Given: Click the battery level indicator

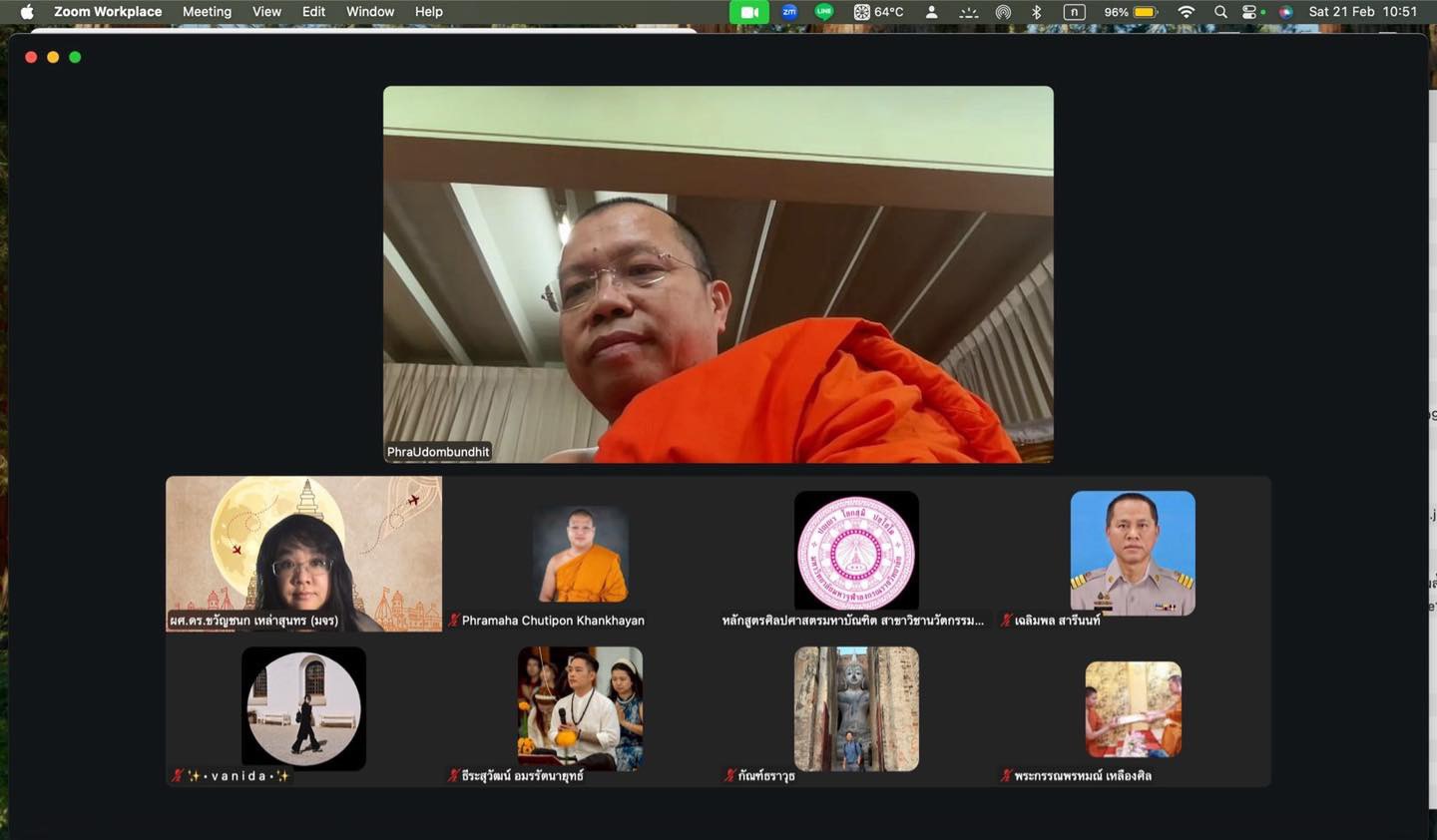Looking at the screenshot, I should point(1144,12).
